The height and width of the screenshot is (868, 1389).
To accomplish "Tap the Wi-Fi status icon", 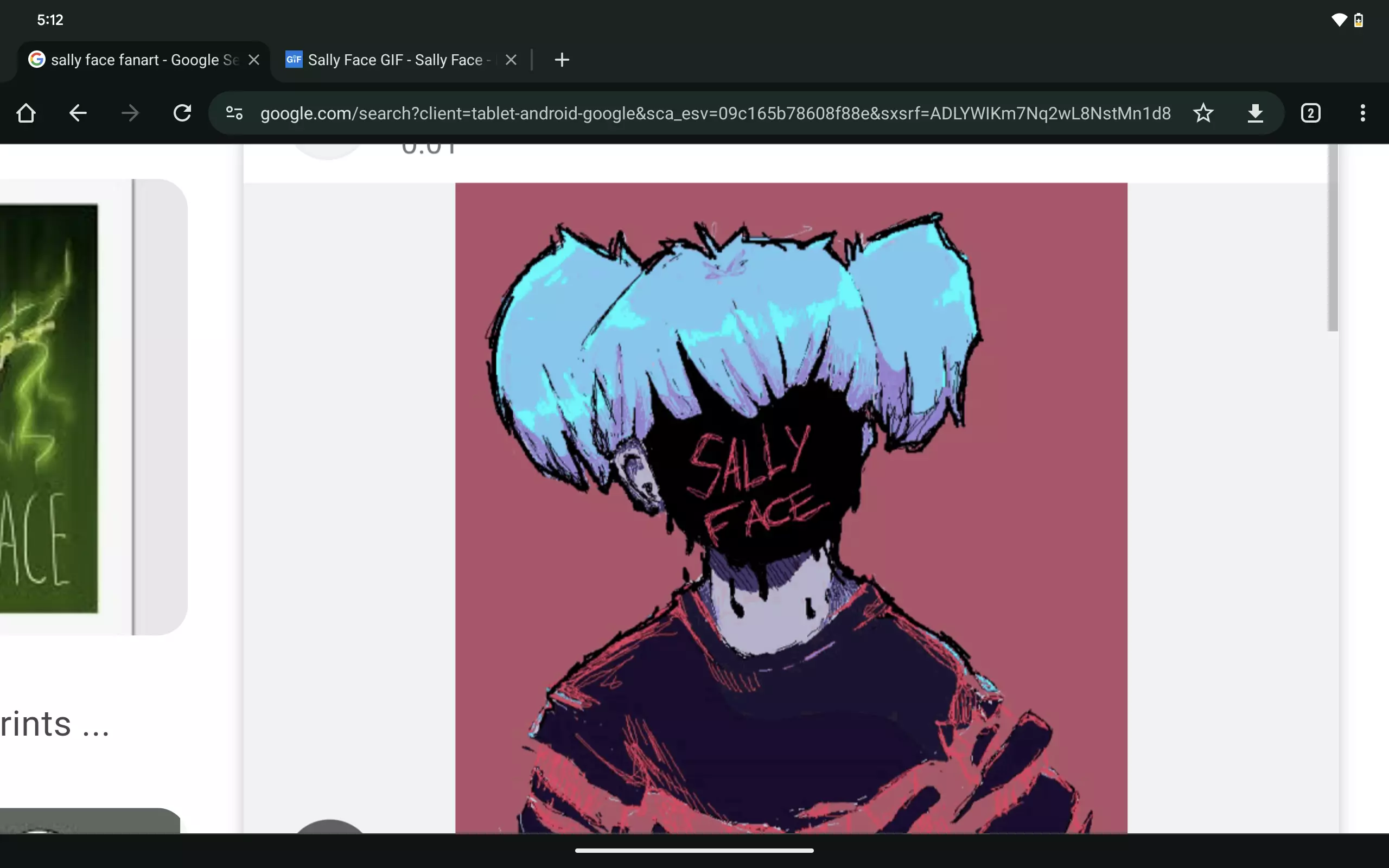I will tap(1339, 20).
